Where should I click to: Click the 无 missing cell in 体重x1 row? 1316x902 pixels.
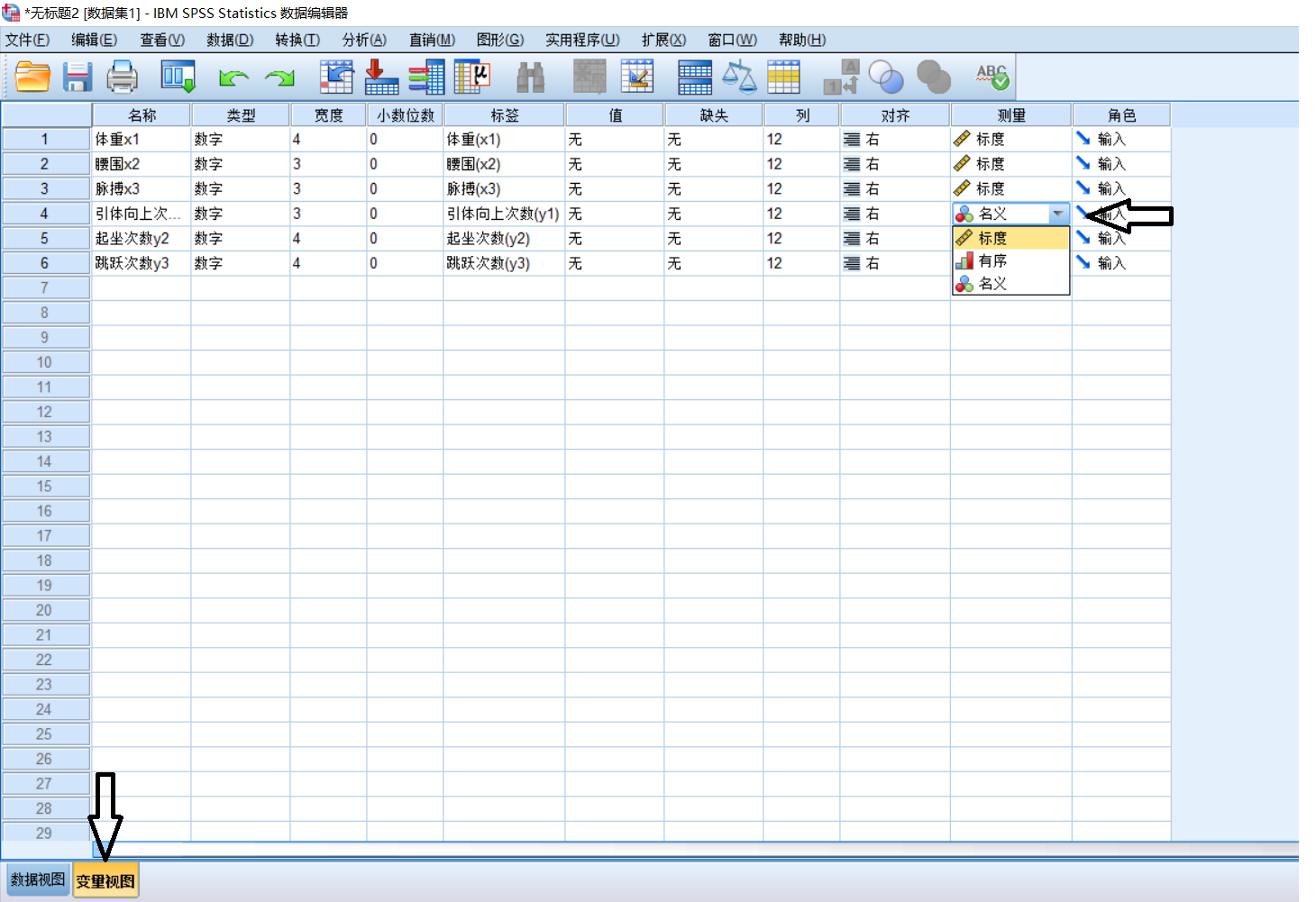click(x=714, y=140)
